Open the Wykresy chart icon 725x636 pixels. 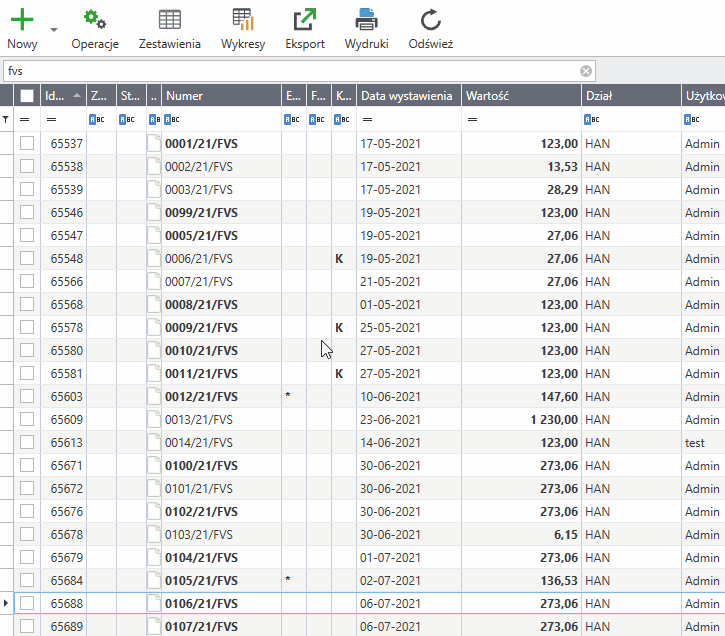[x=243, y=20]
